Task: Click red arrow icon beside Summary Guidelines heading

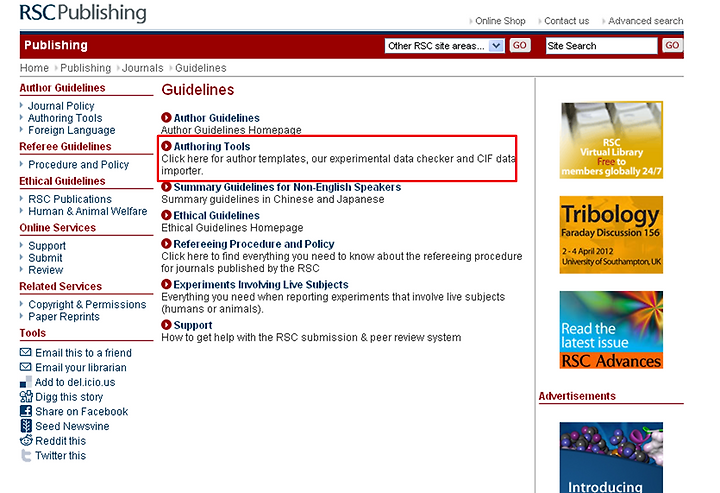Action: pos(166,187)
